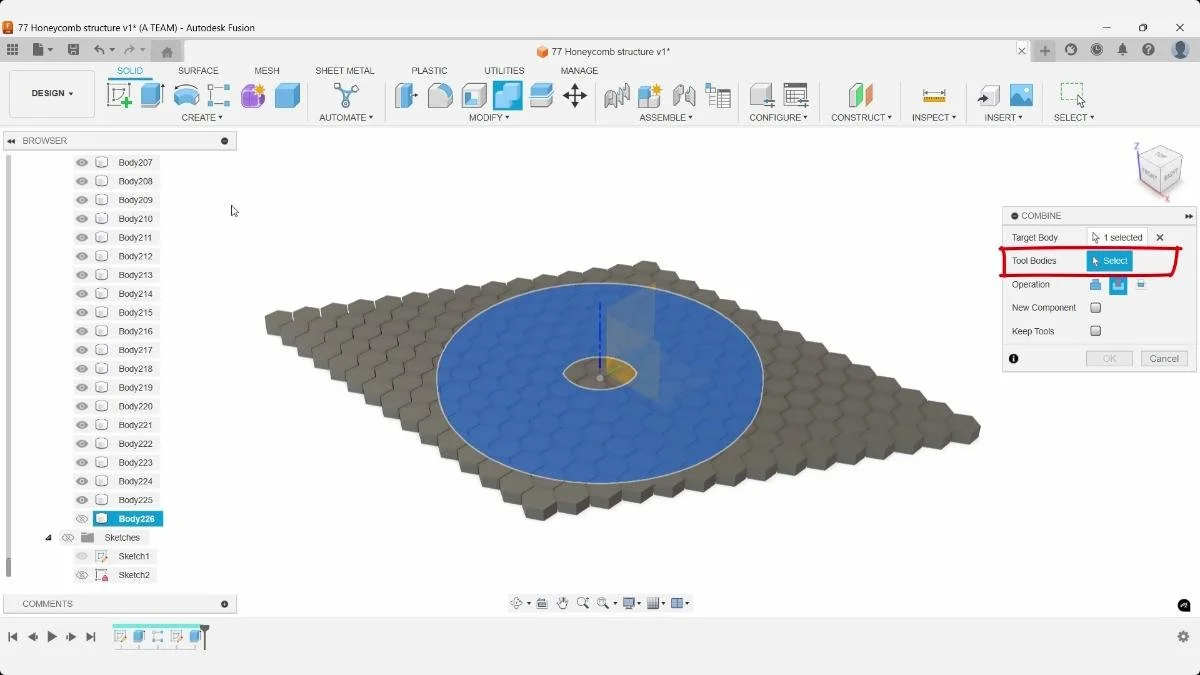Enable the New Component checkbox
The height and width of the screenshot is (675, 1200).
coord(1096,308)
